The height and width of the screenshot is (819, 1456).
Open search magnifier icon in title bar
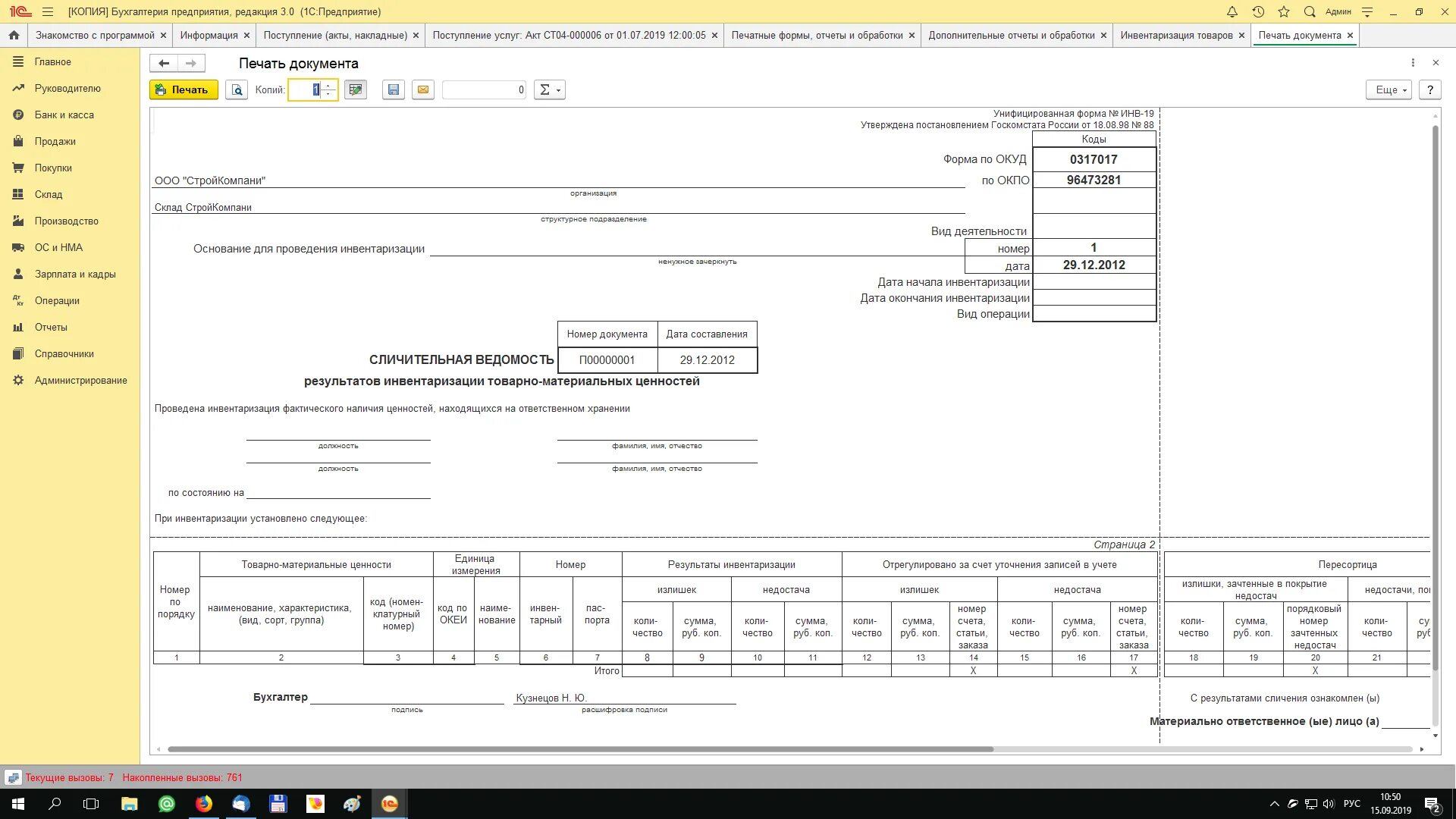pos(1310,11)
